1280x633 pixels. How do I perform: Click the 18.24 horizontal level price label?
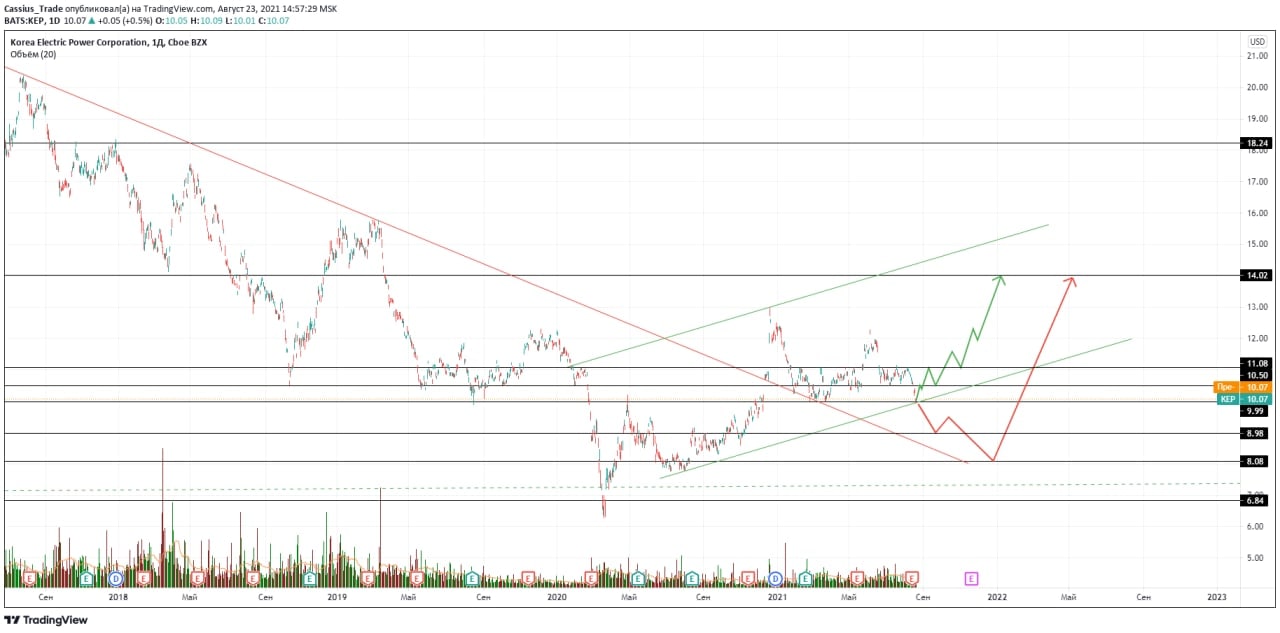tap(1256, 143)
